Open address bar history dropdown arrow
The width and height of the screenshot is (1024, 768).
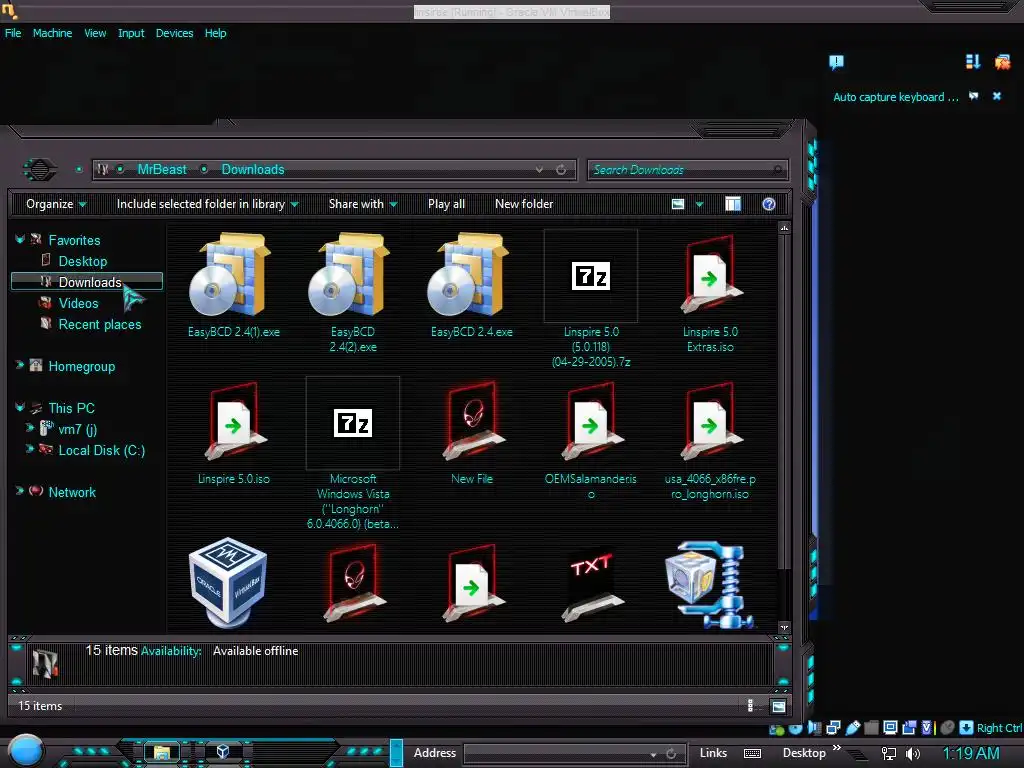[x=539, y=170]
